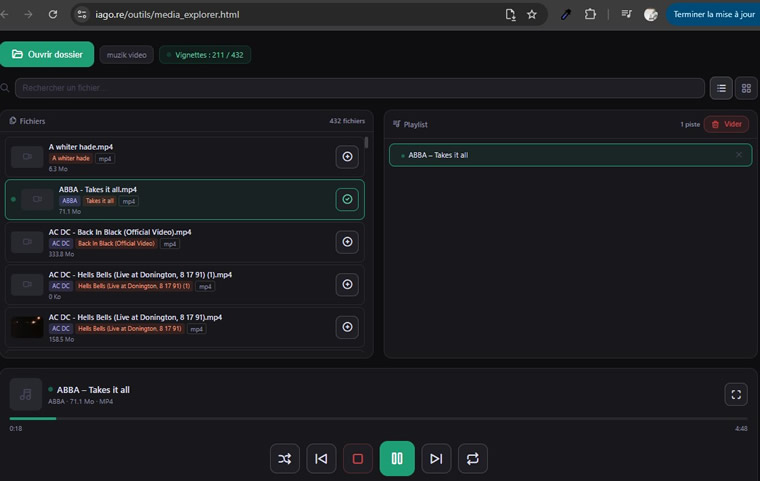Image resolution: width=760 pixels, height=481 pixels.
Task: Stop playback with the red square button
Action: 358,458
